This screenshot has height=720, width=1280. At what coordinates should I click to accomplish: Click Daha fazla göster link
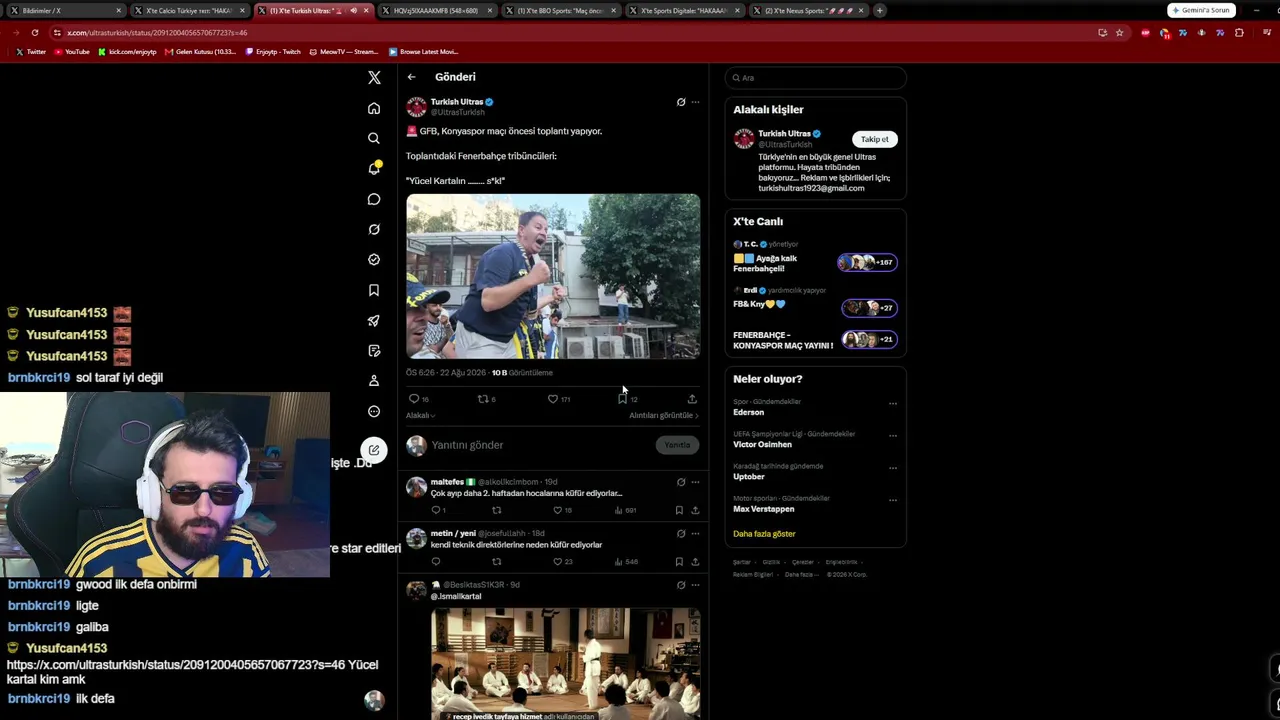point(764,534)
